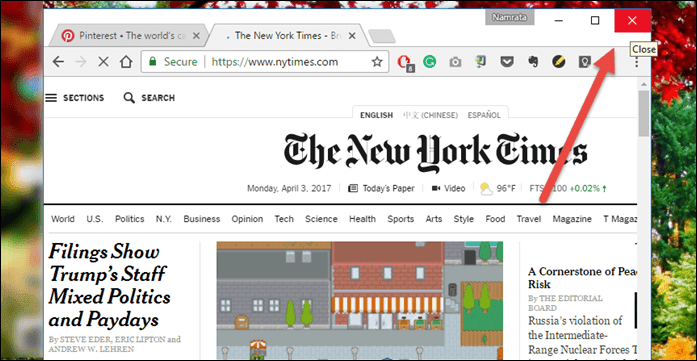This screenshot has height=361, width=697.
Task: Click the 96°F temperature reading
Action: (506, 189)
